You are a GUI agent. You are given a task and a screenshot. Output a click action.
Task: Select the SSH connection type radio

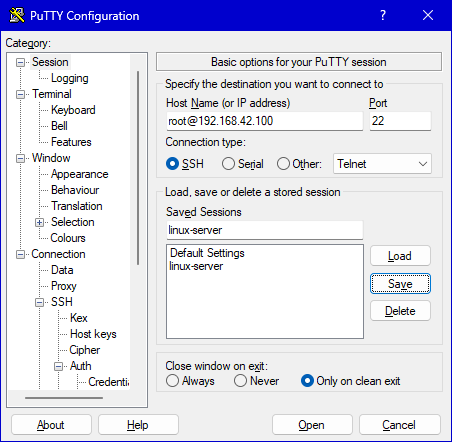(172, 164)
